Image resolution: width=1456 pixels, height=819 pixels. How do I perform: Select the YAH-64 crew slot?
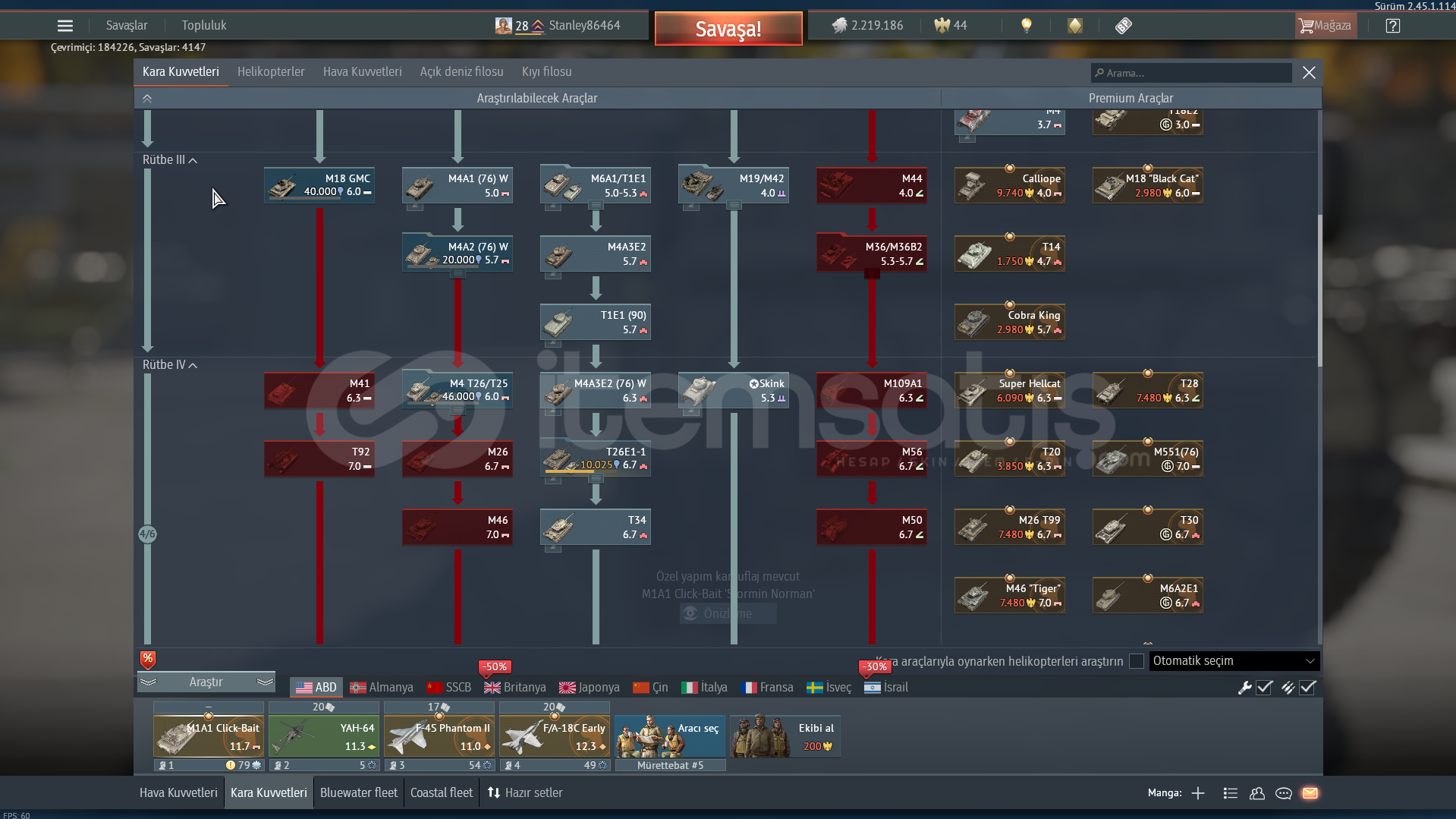tap(324, 736)
